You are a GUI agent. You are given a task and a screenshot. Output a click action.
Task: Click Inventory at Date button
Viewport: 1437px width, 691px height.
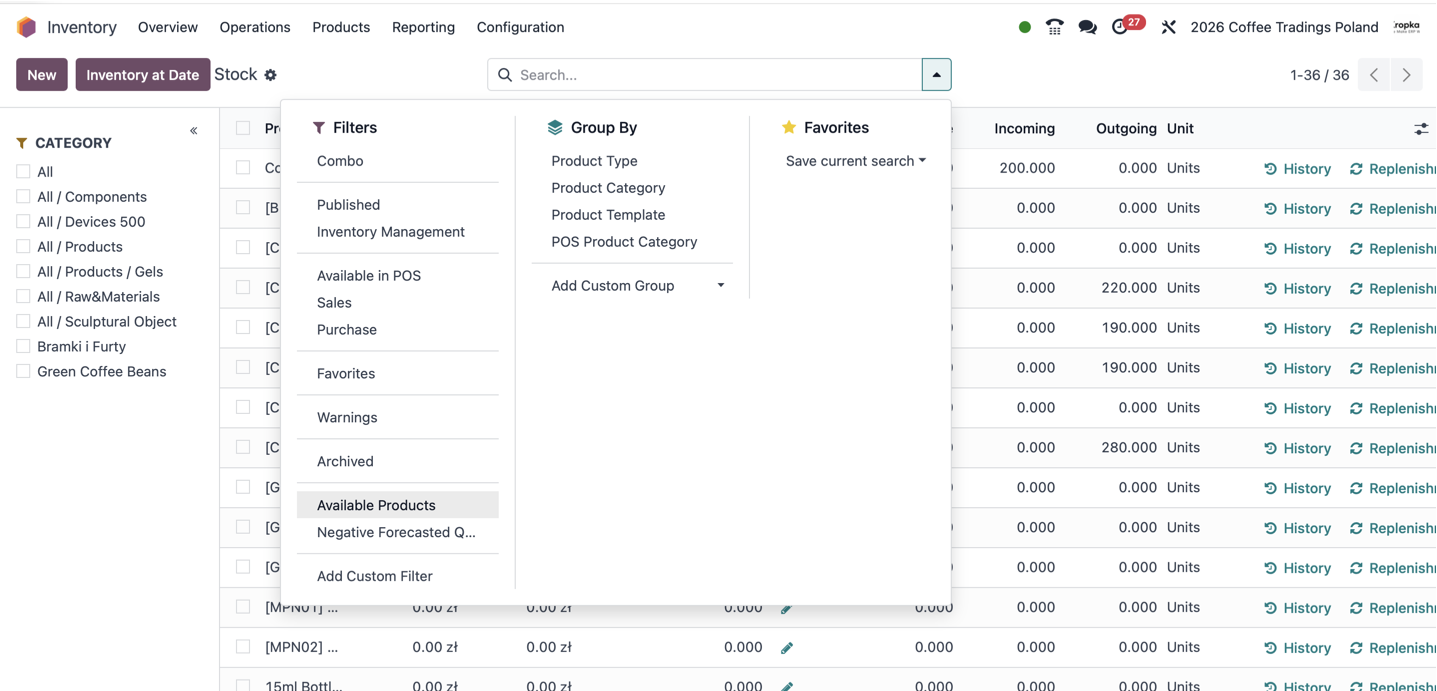tap(143, 75)
